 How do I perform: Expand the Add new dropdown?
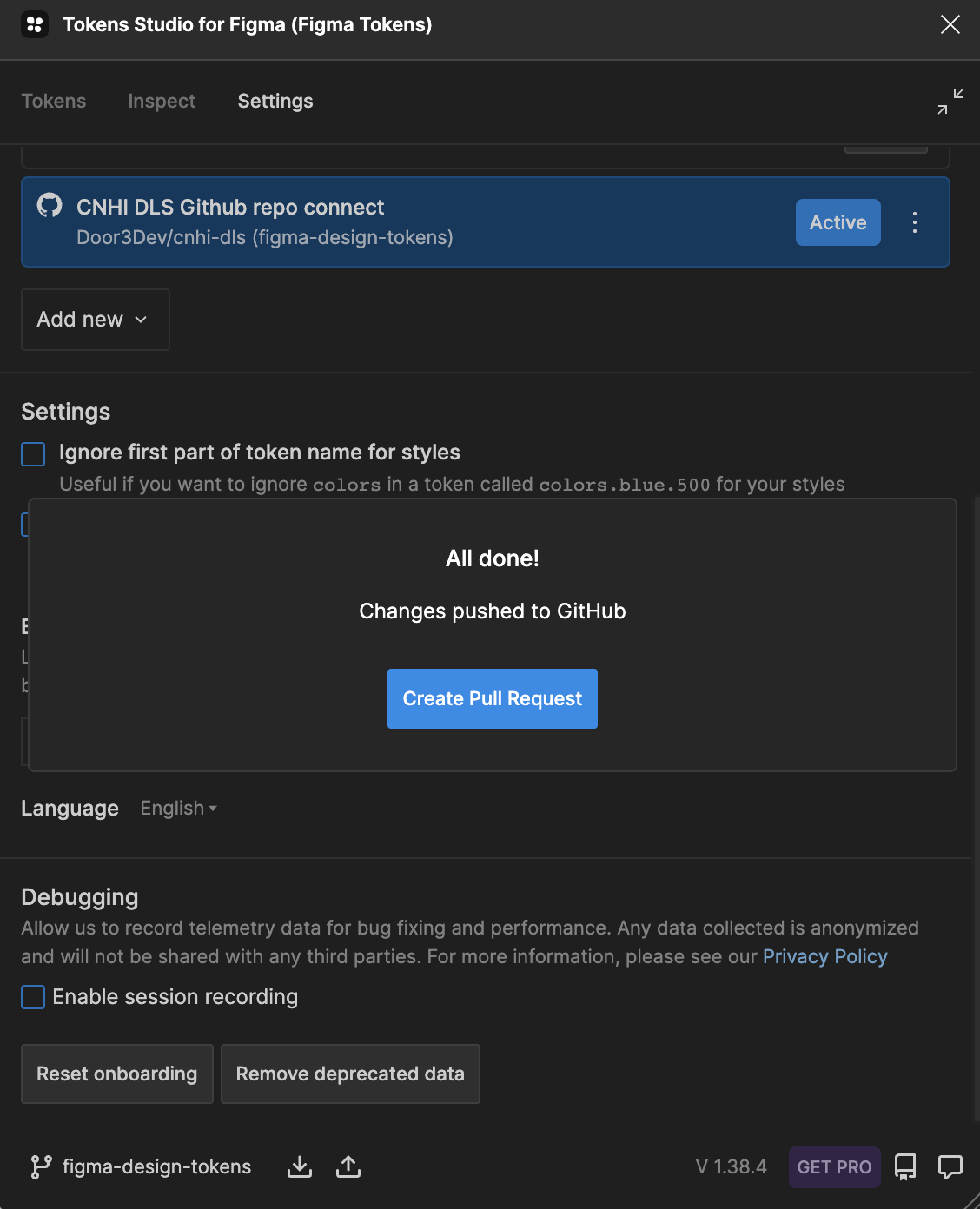point(96,320)
